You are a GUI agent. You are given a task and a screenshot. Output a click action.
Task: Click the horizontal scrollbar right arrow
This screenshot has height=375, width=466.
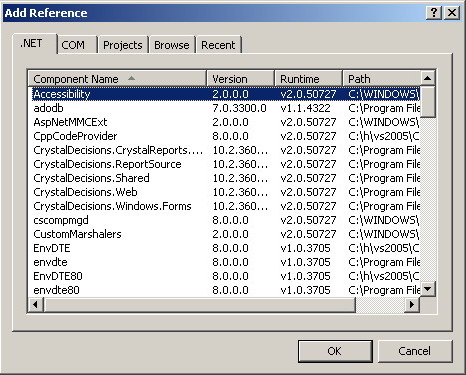tap(412, 304)
